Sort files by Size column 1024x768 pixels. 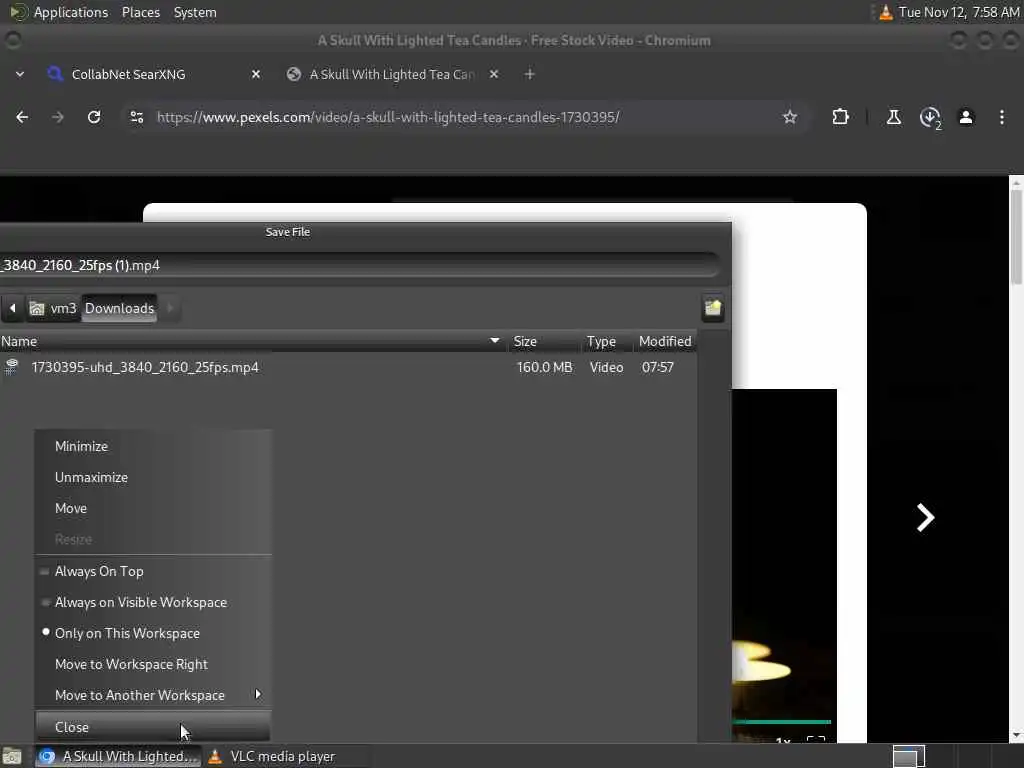pos(544,342)
